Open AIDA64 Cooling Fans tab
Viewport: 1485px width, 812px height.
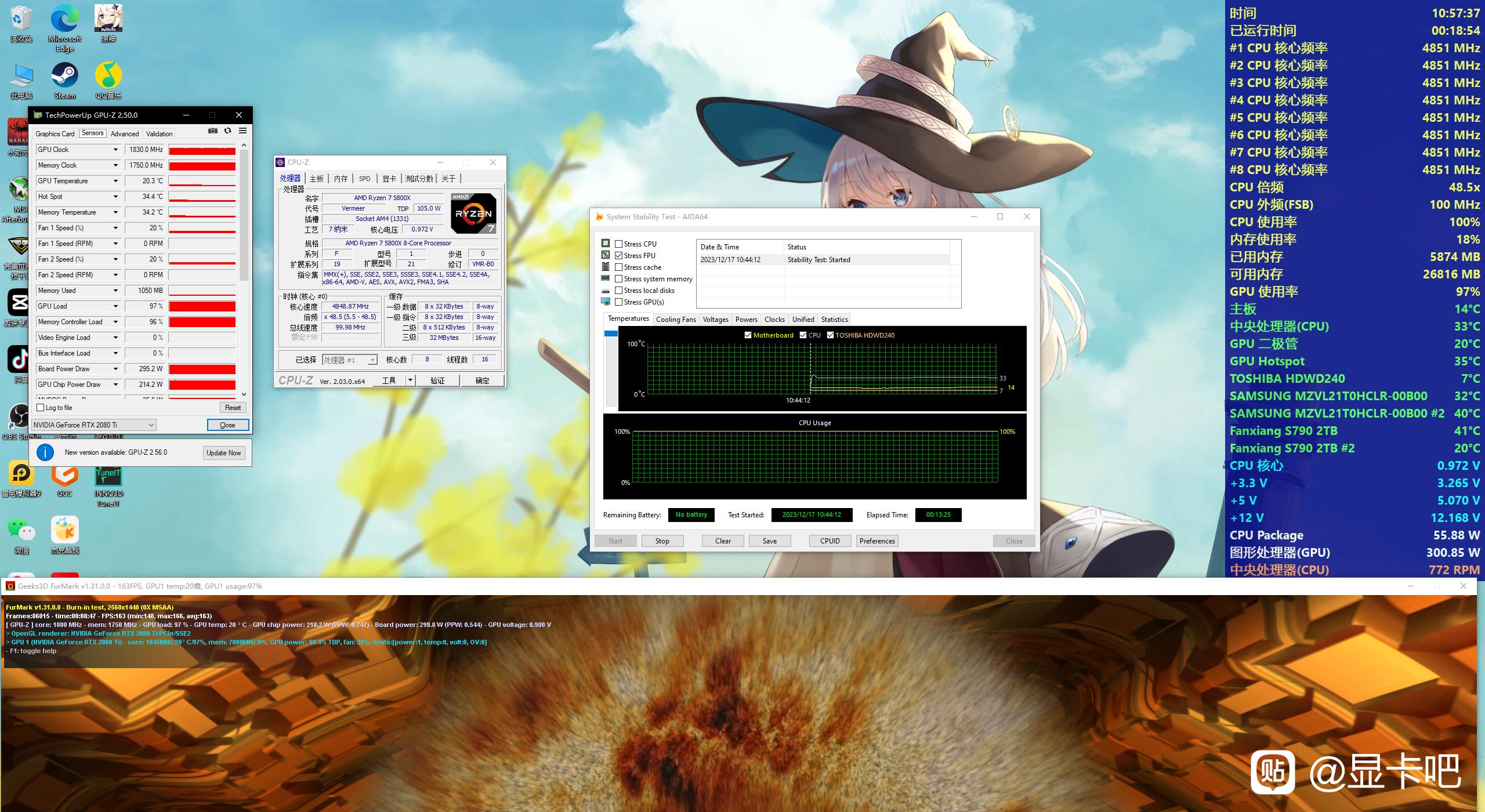click(676, 320)
